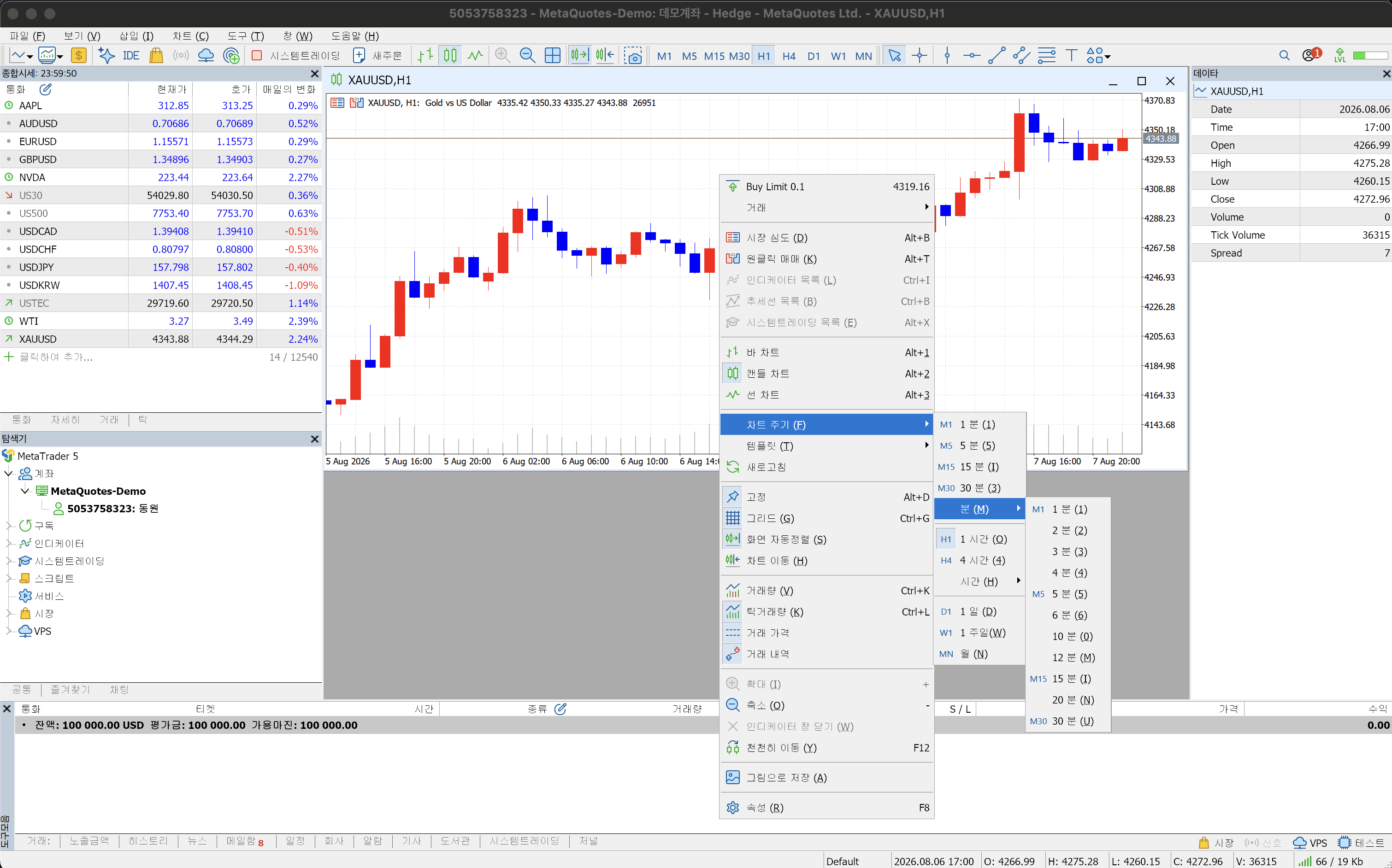This screenshot has height=868, width=1392.
Task: Toggle the cursor selection mode
Action: click(894, 56)
